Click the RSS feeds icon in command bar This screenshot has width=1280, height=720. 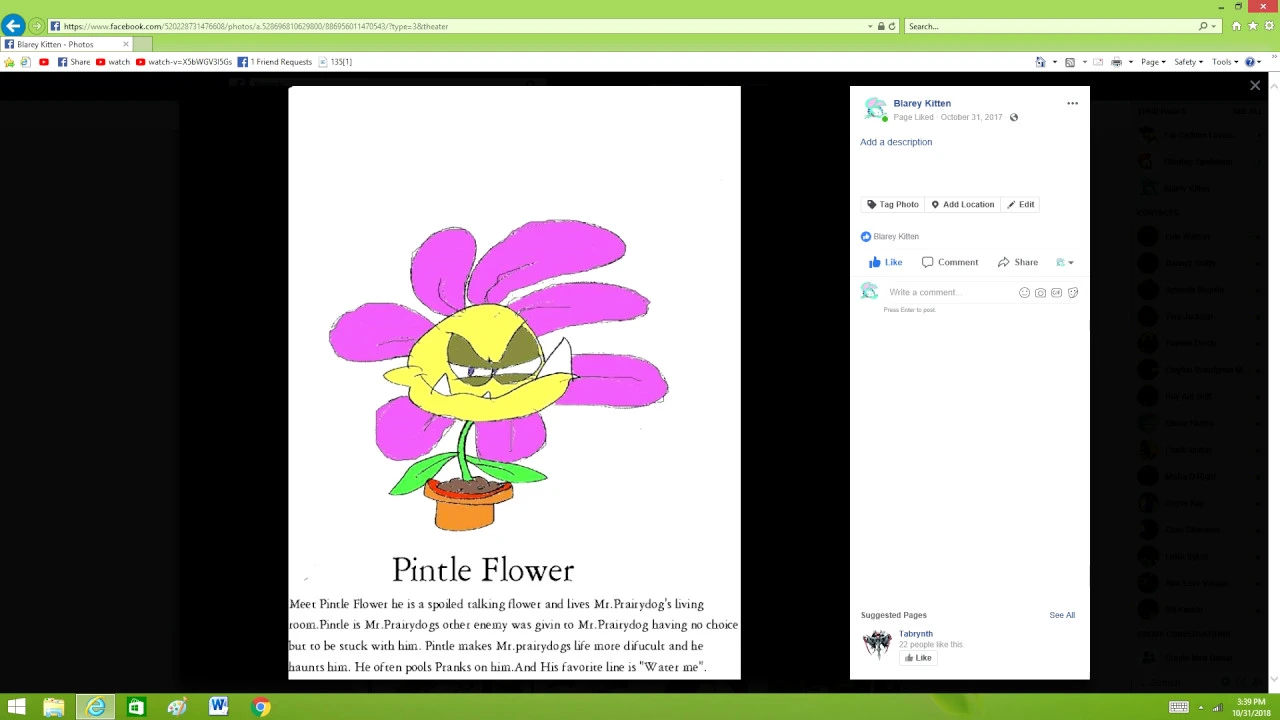coord(1070,62)
